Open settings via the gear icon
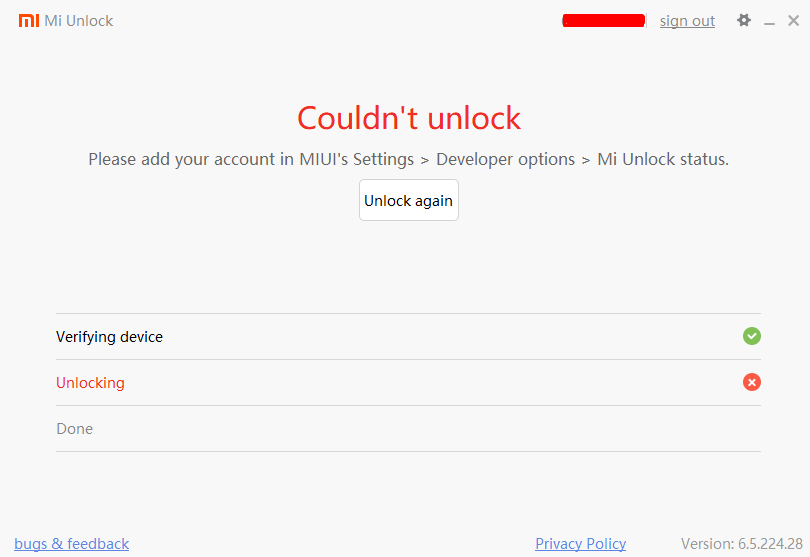Screen dimensions: 810x557 click(743, 20)
